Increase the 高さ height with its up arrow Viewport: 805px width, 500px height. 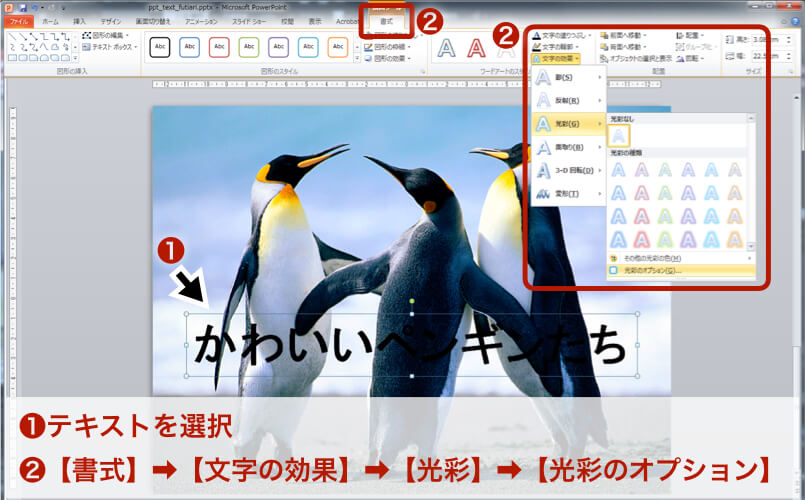[x=789, y=37]
